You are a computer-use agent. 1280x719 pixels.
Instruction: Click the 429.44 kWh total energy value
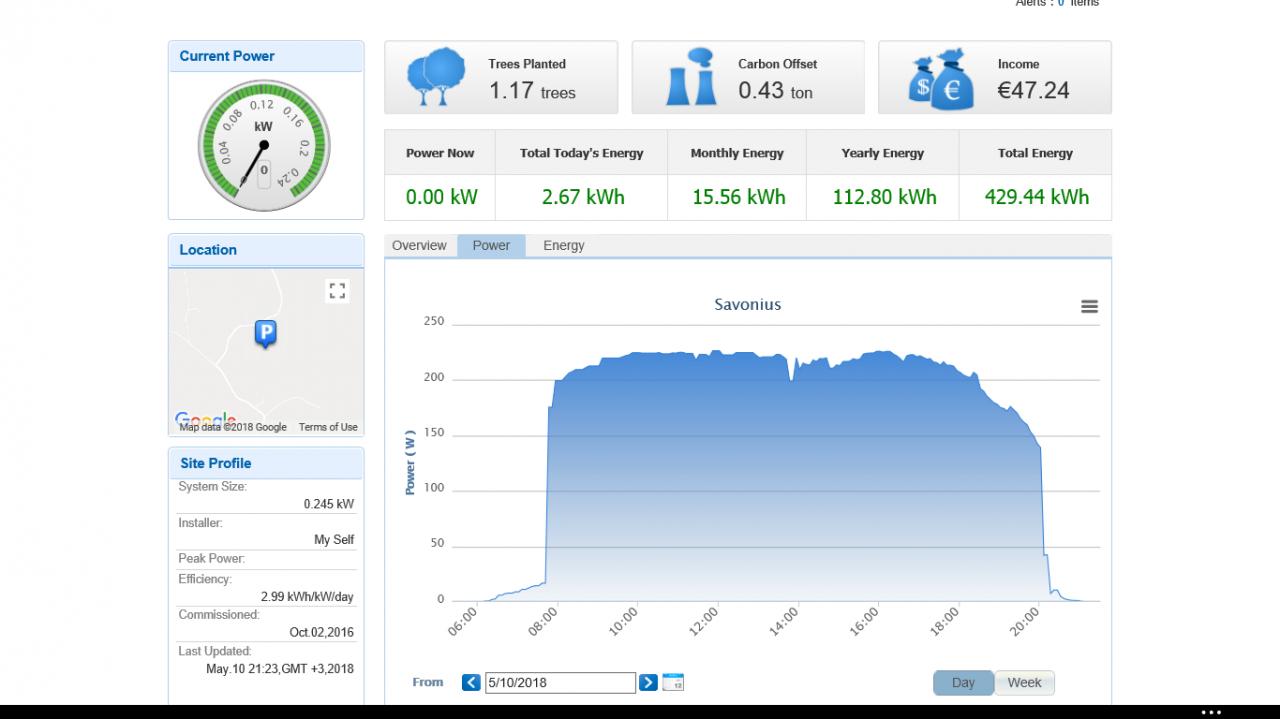point(1037,197)
